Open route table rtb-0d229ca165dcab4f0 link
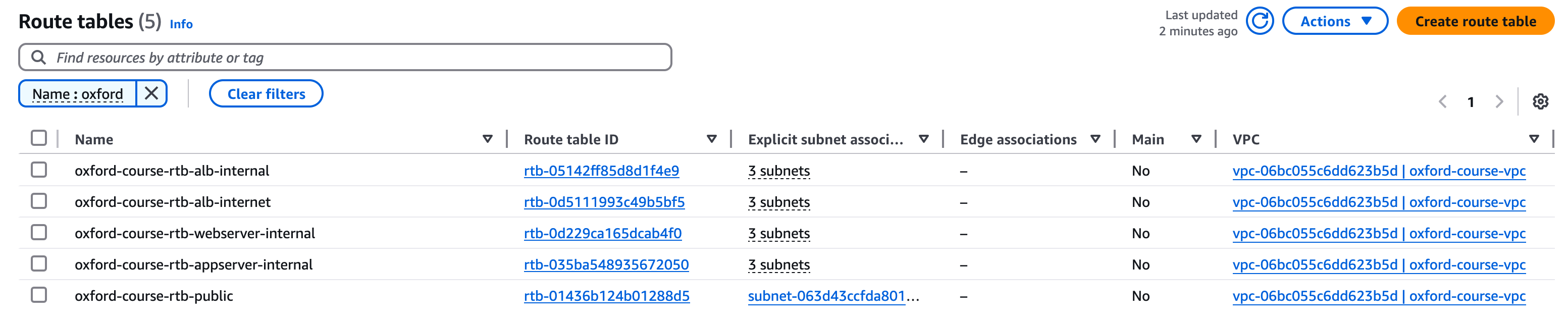The width and height of the screenshot is (1568, 322). coord(603,233)
